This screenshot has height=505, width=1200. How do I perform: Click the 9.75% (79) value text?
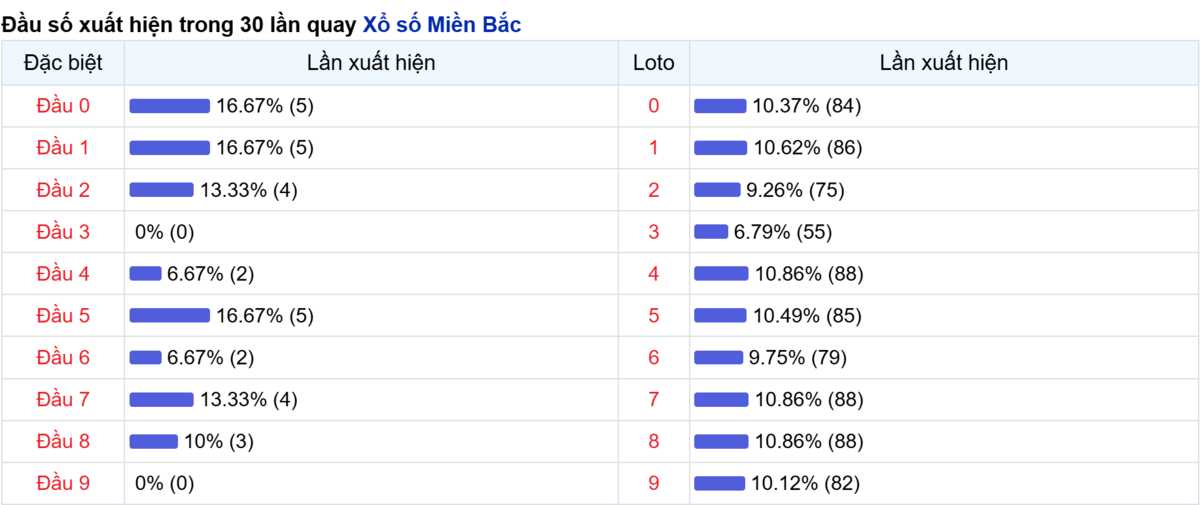799,358
